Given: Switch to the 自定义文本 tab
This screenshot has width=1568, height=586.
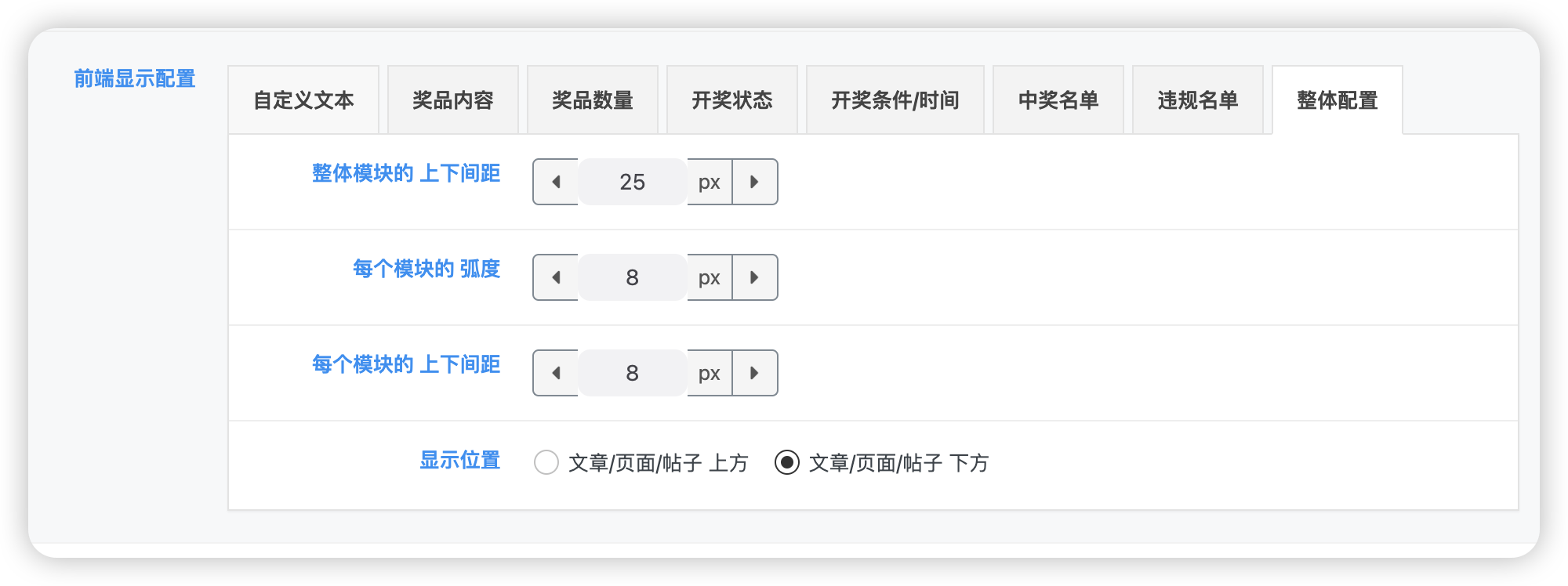Looking at the screenshot, I should [x=303, y=100].
